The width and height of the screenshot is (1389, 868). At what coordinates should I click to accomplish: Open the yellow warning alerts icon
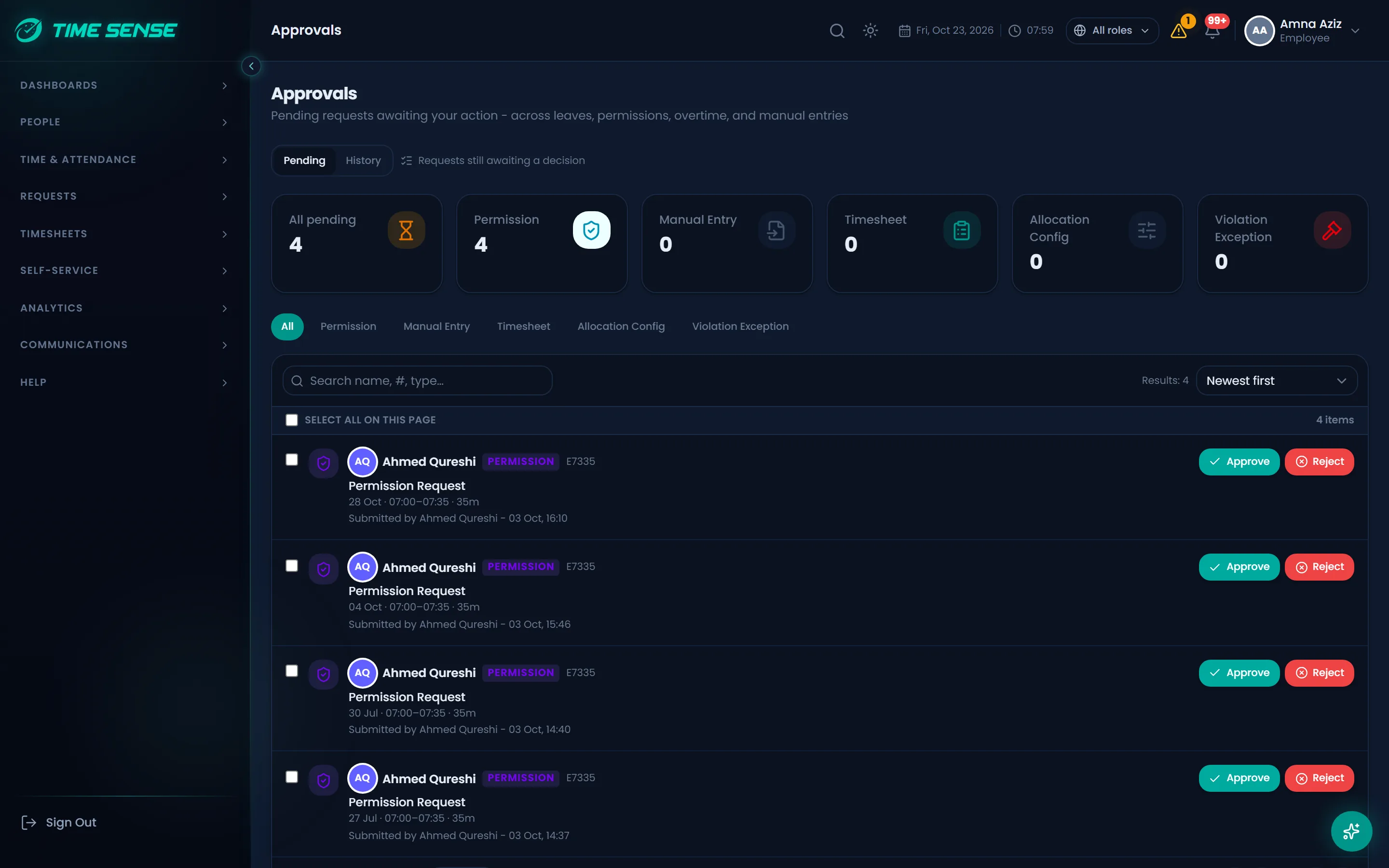(1179, 30)
